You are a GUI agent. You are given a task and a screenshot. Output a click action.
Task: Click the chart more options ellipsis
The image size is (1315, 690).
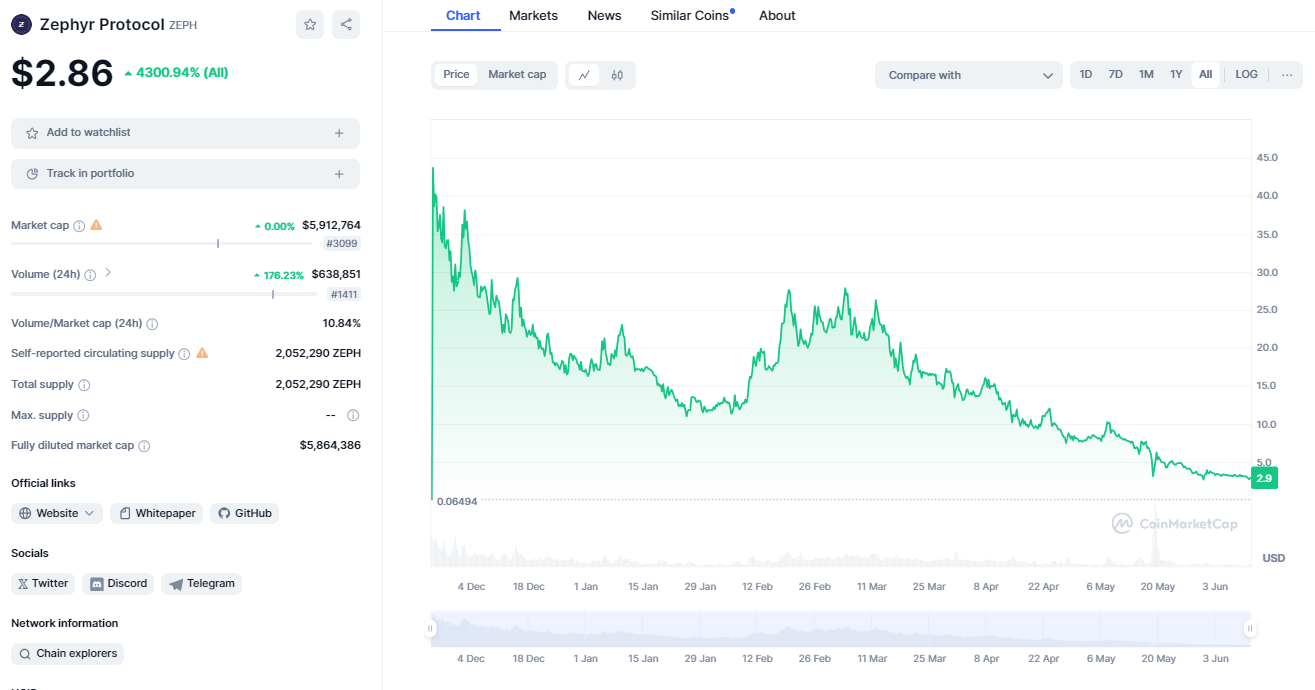(1286, 75)
